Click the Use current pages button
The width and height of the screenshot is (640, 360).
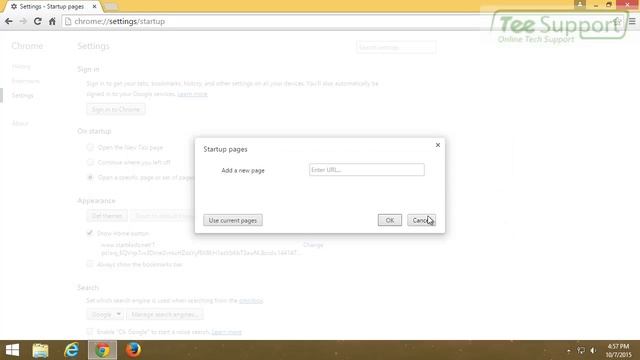(233, 220)
